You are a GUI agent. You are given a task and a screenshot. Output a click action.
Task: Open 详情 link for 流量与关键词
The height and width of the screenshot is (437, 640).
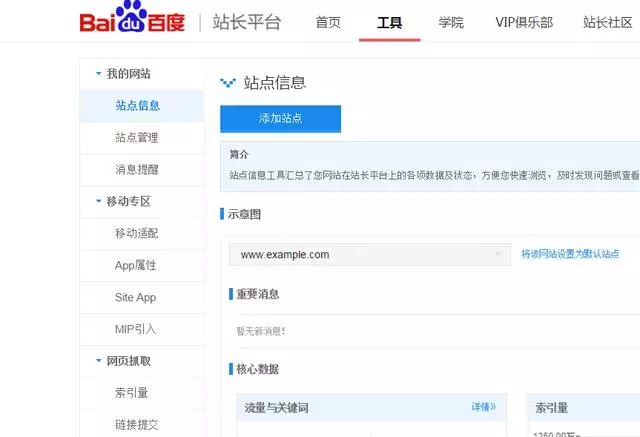pos(484,407)
